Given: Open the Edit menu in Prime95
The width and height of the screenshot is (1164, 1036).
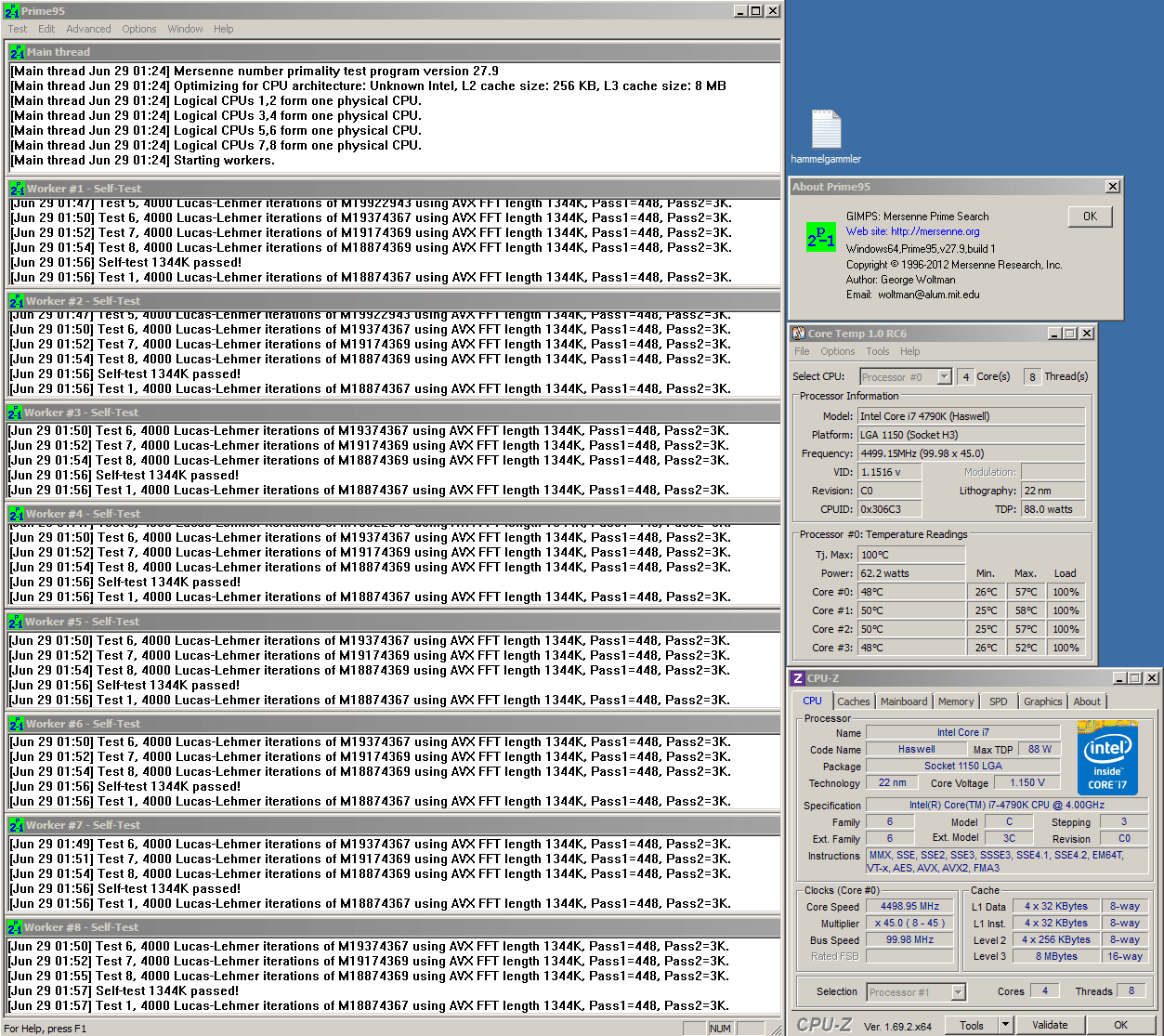Looking at the screenshot, I should point(46,29).
